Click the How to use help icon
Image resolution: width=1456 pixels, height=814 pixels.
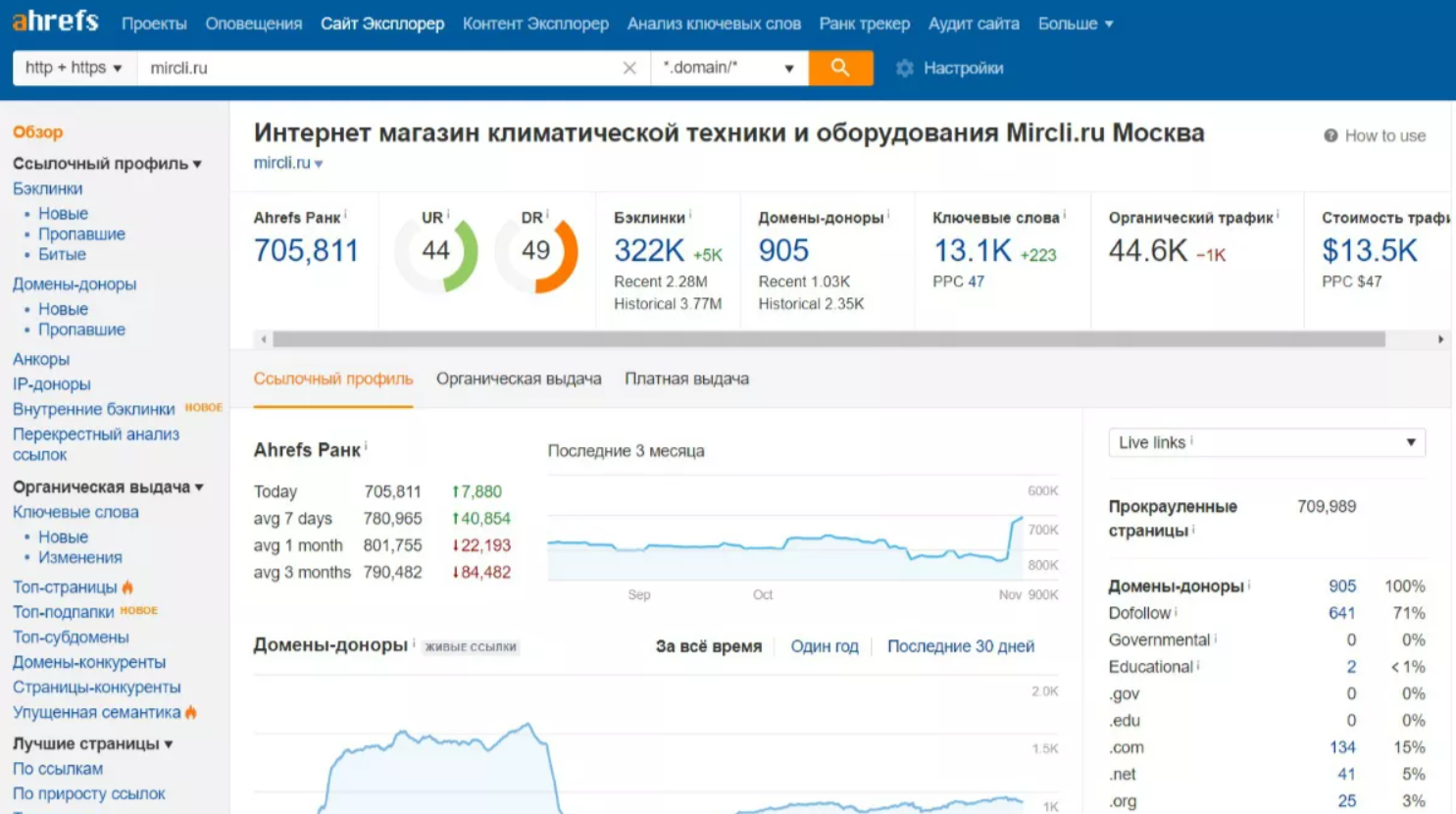pyautogui.click(x=1330, y=135)
